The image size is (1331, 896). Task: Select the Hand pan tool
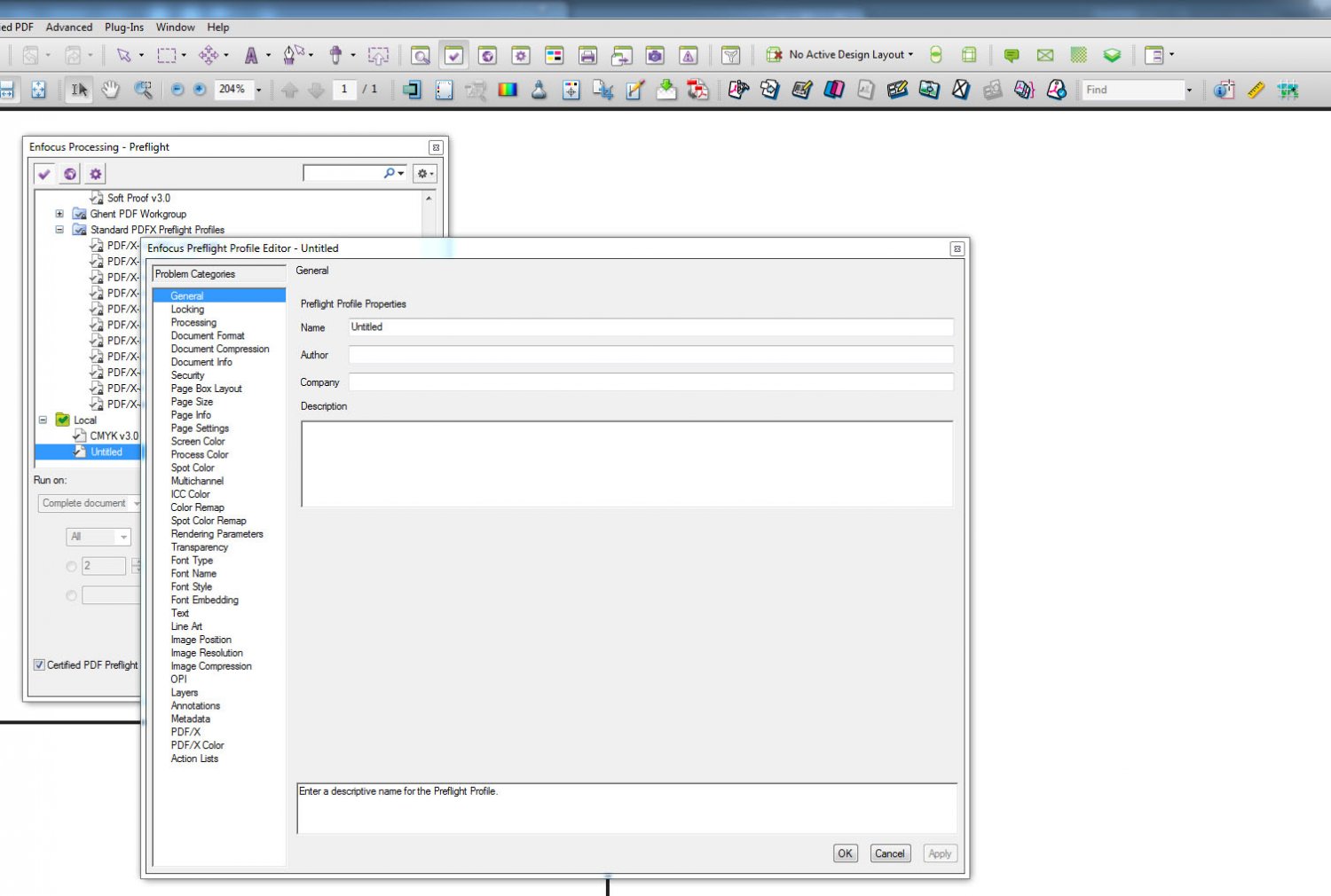click(x=111, y=90)
